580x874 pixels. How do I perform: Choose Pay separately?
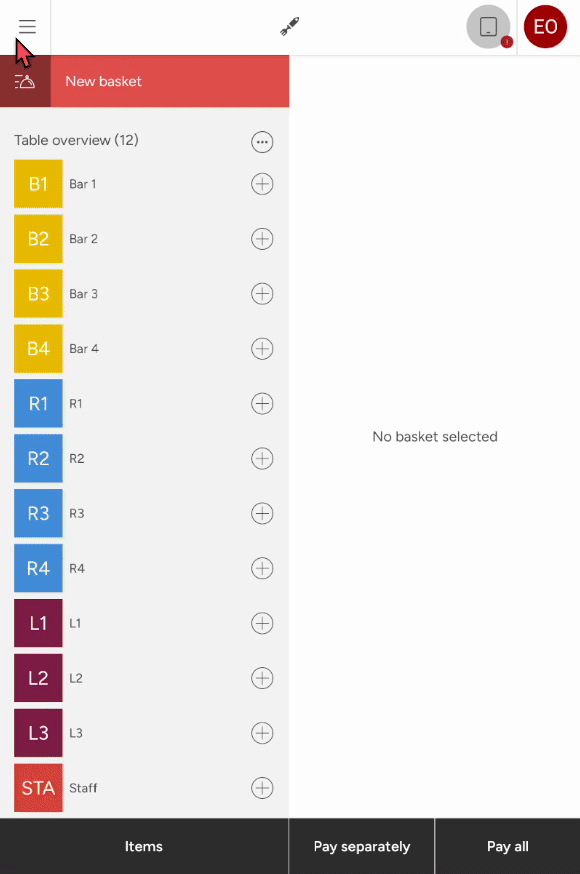pyautogui.click(x=362, y=846)
